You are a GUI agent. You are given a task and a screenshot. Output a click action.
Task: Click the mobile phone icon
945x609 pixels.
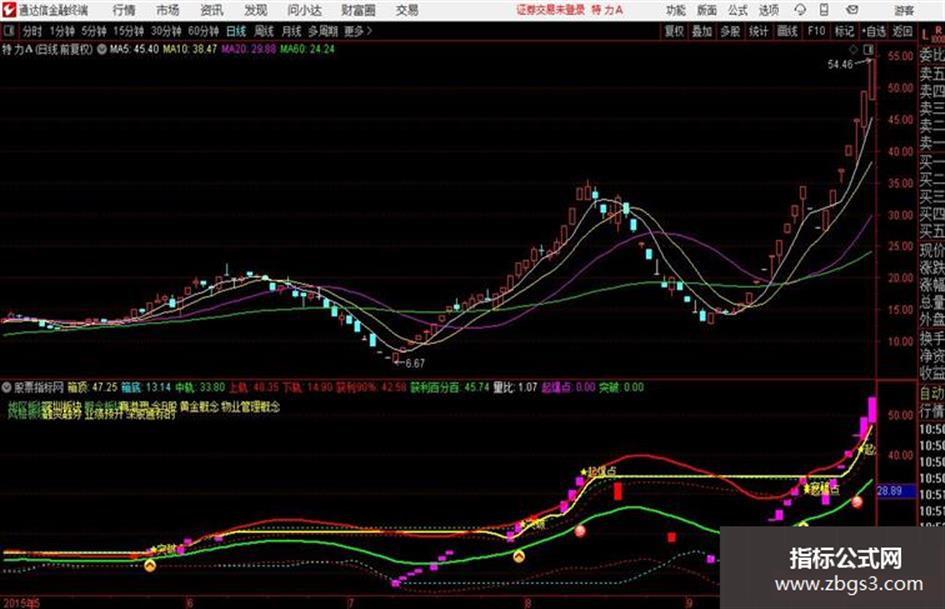point(824,10)
